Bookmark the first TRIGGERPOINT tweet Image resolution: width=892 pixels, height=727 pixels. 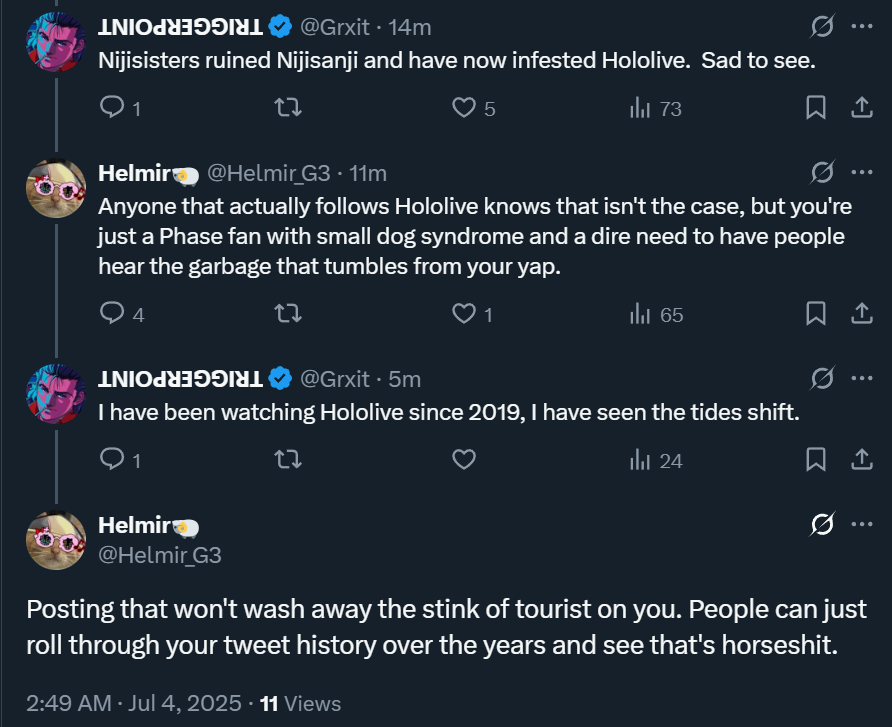coord(816,108)
